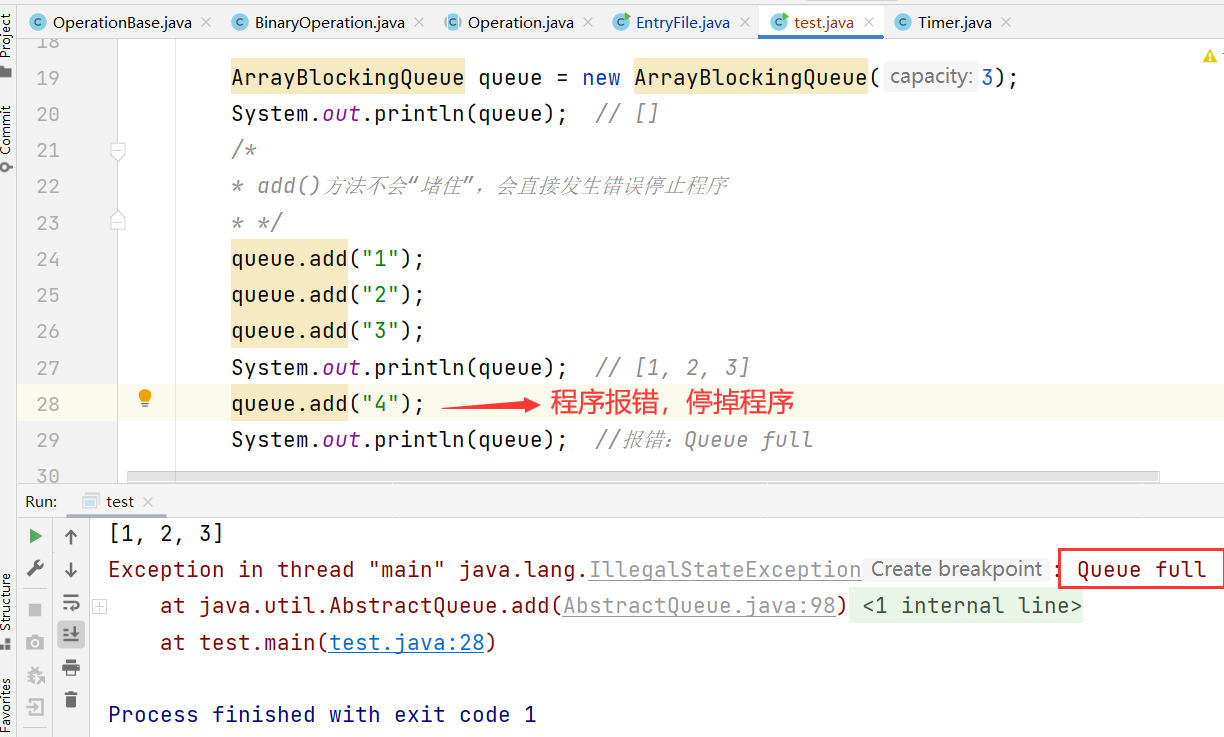Image resolution: width=1224 pixels, height=737 pixels.
Task: Click the IllegalStateException link in console
Action: pos(725,570)
